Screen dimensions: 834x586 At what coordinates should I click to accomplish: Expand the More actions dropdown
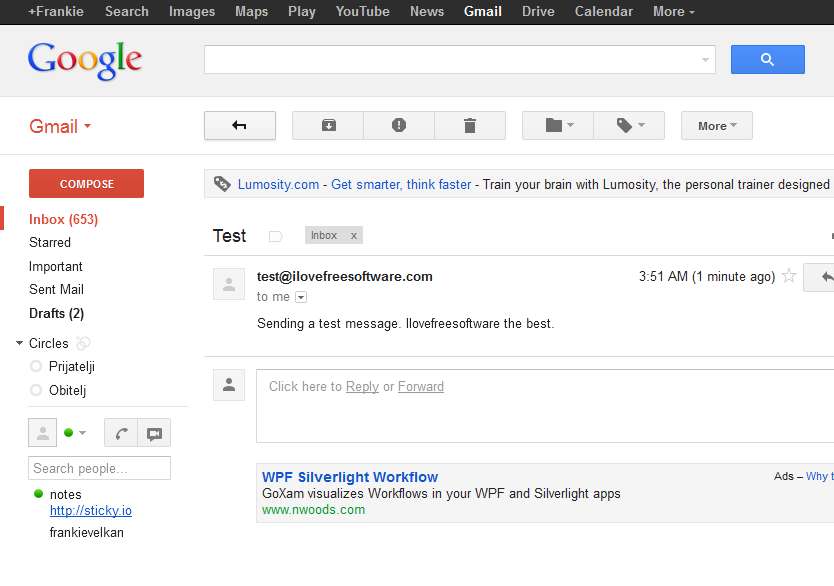(716, 126)
